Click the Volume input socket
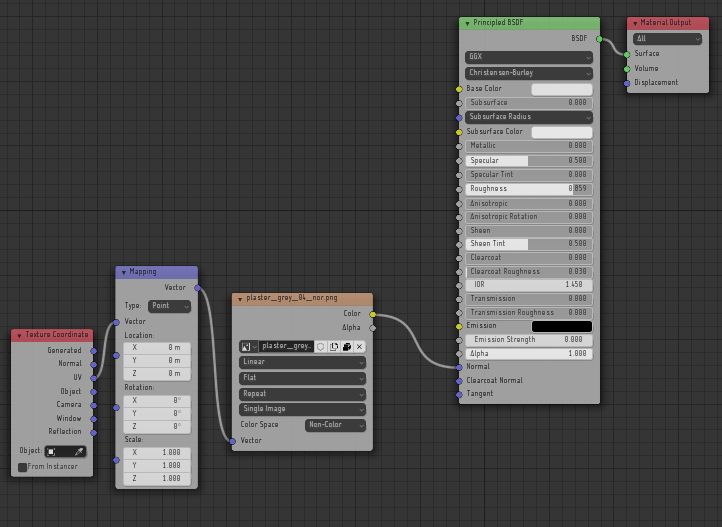 click(627, 69)
